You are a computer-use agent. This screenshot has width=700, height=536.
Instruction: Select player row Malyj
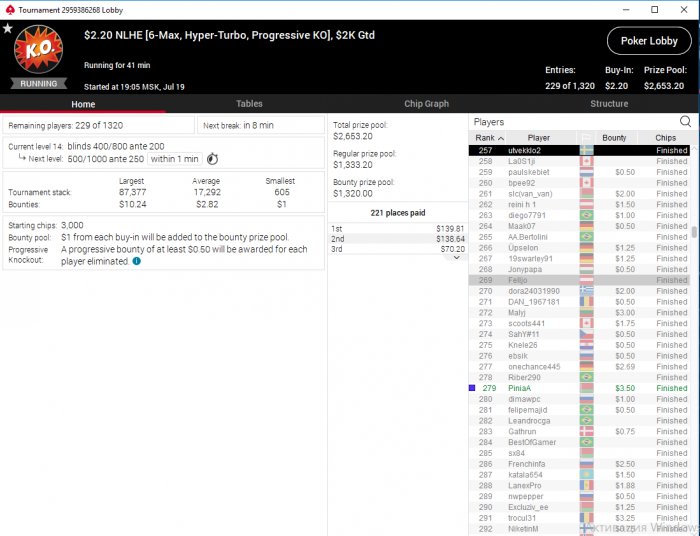click(579, 312)
